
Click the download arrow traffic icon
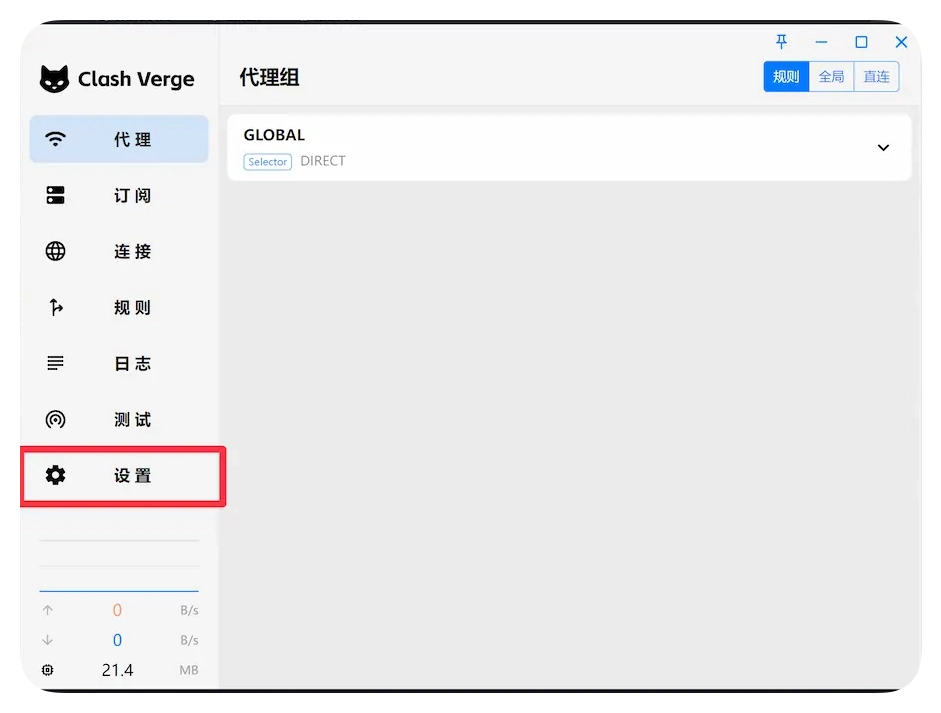pyautogui.click(x=48, y=640)
